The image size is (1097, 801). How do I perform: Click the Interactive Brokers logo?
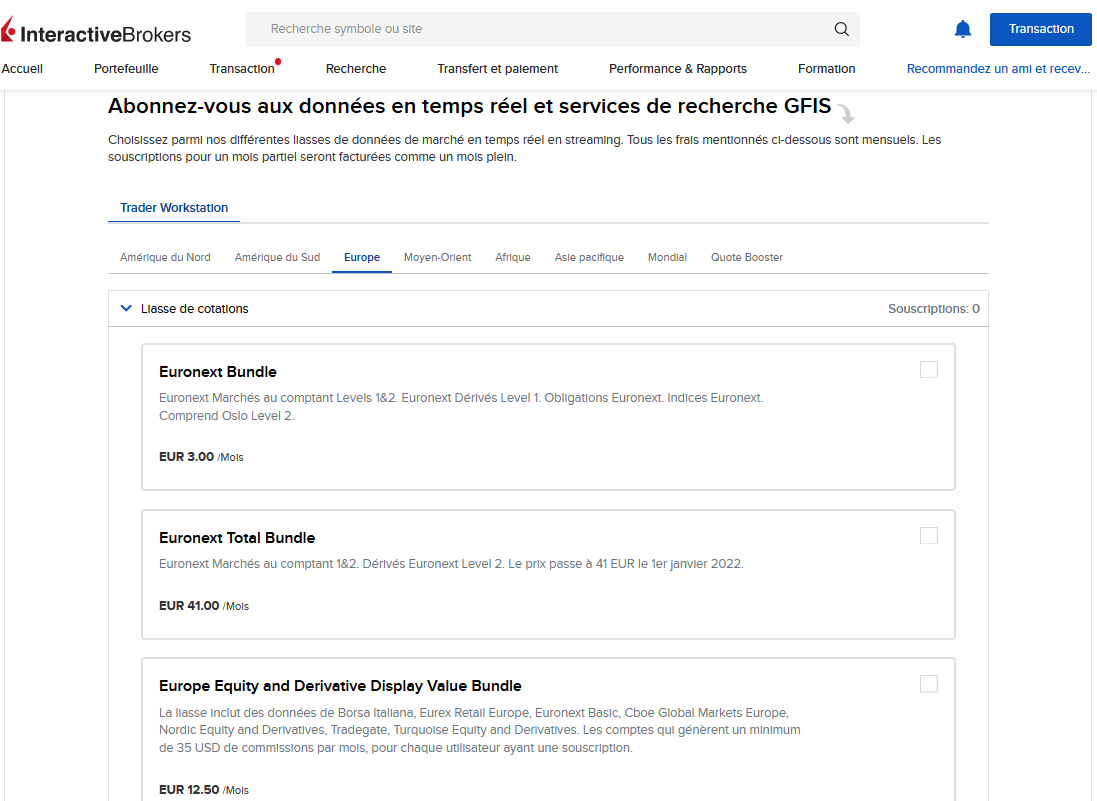point(96,31)
